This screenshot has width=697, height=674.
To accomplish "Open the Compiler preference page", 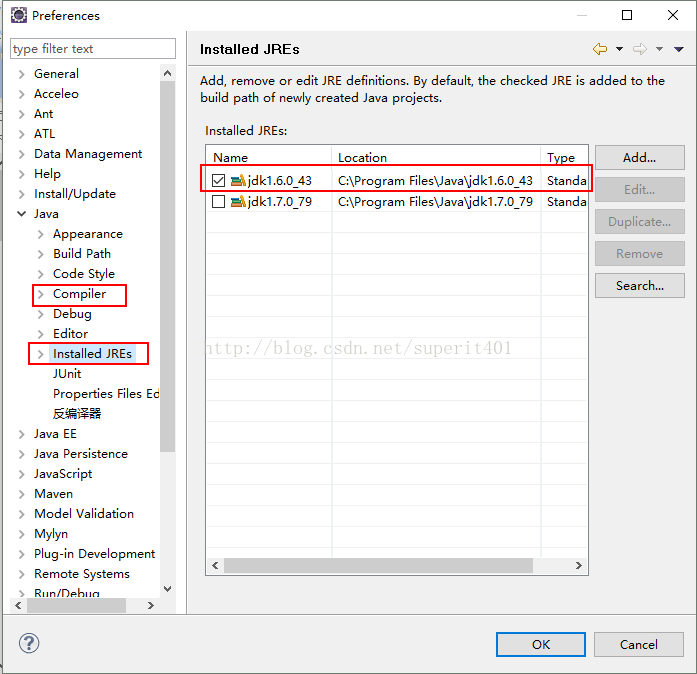I will coord(80,294).
